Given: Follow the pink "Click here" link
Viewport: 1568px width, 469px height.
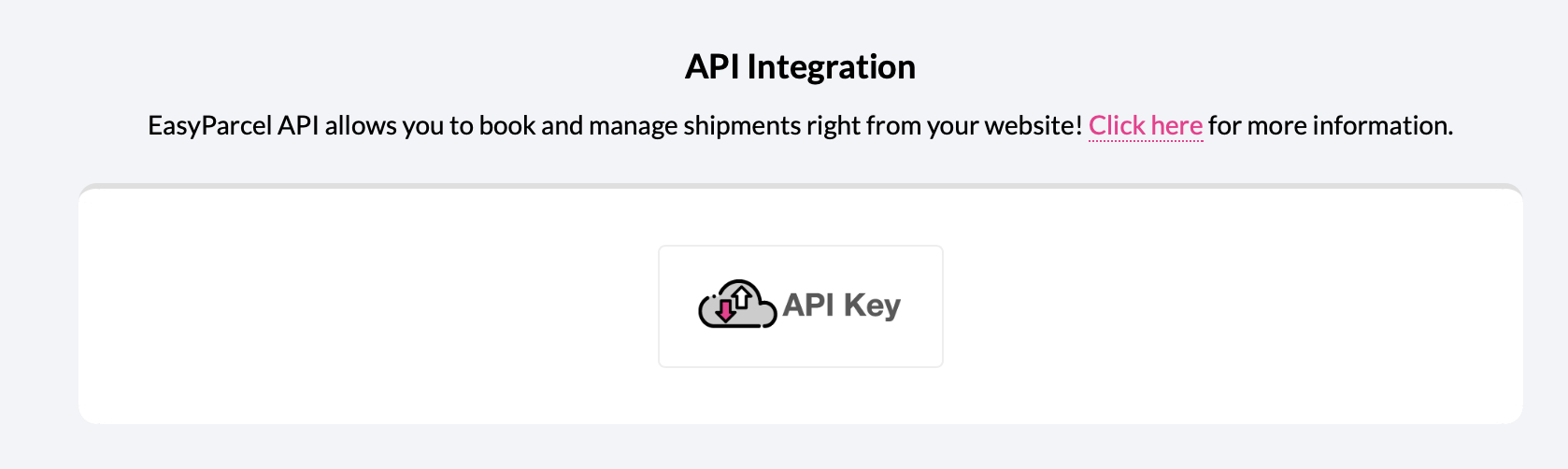Looking at the screenshot, I should click(1146, 125).
